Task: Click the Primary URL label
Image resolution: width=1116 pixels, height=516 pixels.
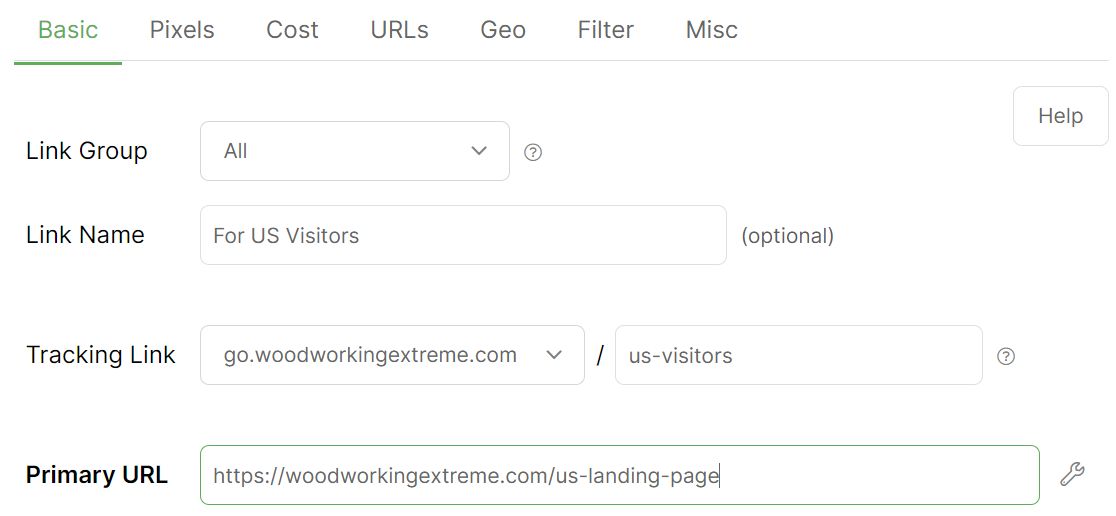Action: point(97,475)
